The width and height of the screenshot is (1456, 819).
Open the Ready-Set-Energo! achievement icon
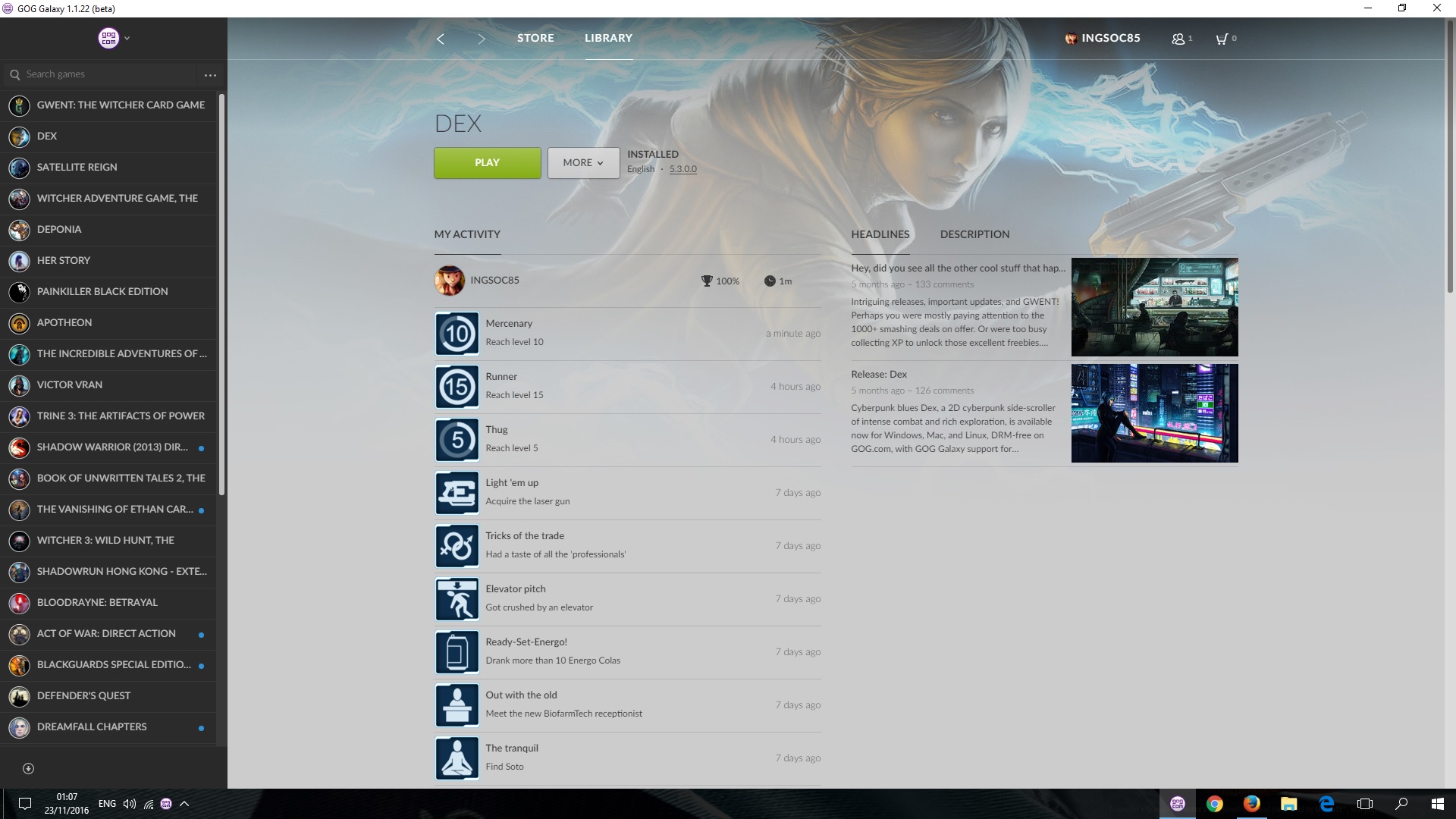click(x=457, y=652)
